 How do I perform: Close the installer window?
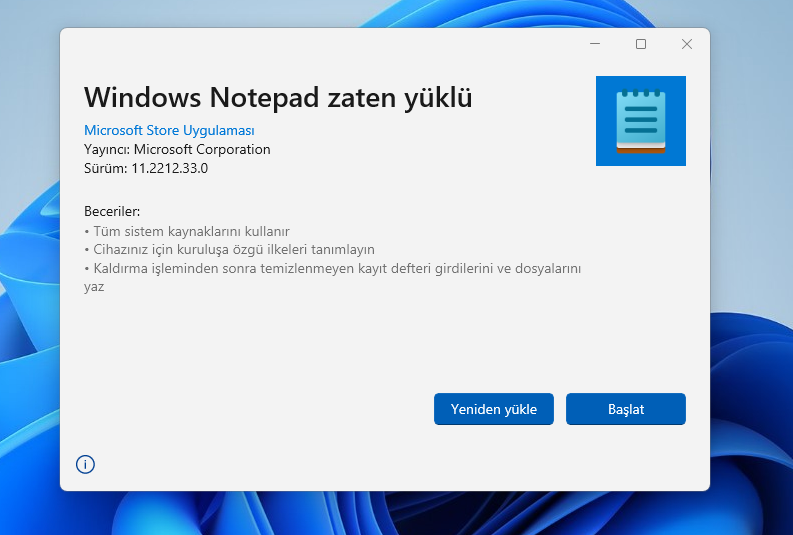tap(686, 44)
